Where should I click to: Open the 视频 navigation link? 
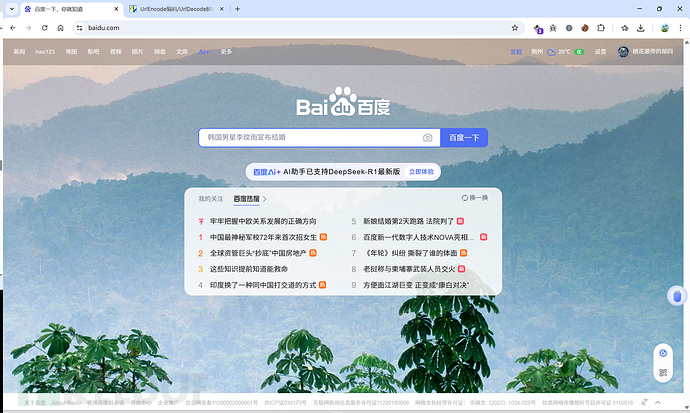click(x=115, y=52)
